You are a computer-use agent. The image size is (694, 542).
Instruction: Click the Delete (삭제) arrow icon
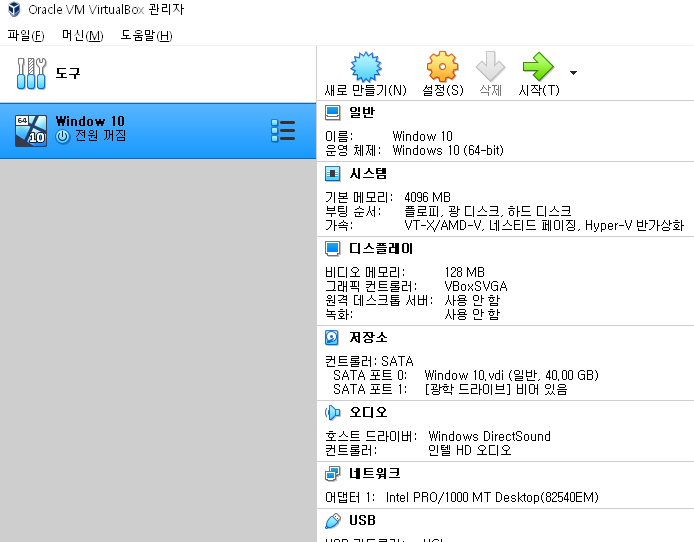[x=490, y=67]
